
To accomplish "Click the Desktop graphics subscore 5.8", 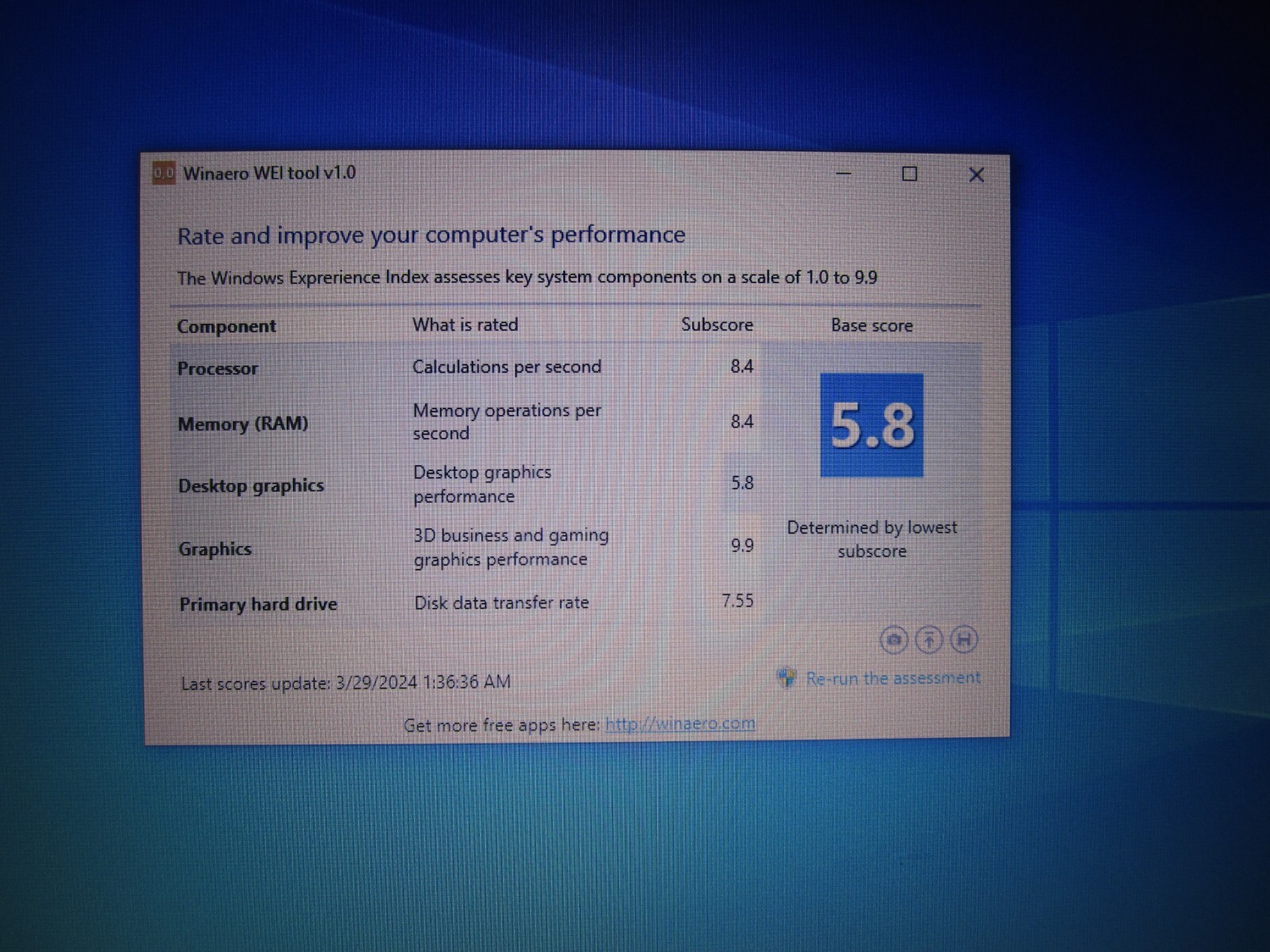I will tap(742, 483).
